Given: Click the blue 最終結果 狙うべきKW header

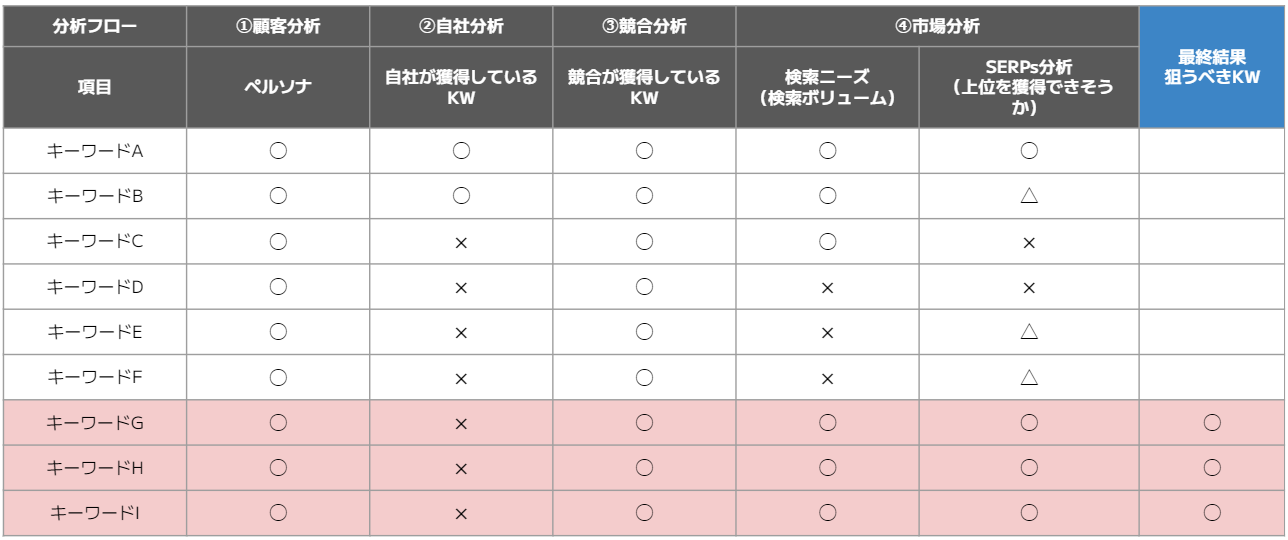Looking at the screenshot, I should pos(1212,67).
